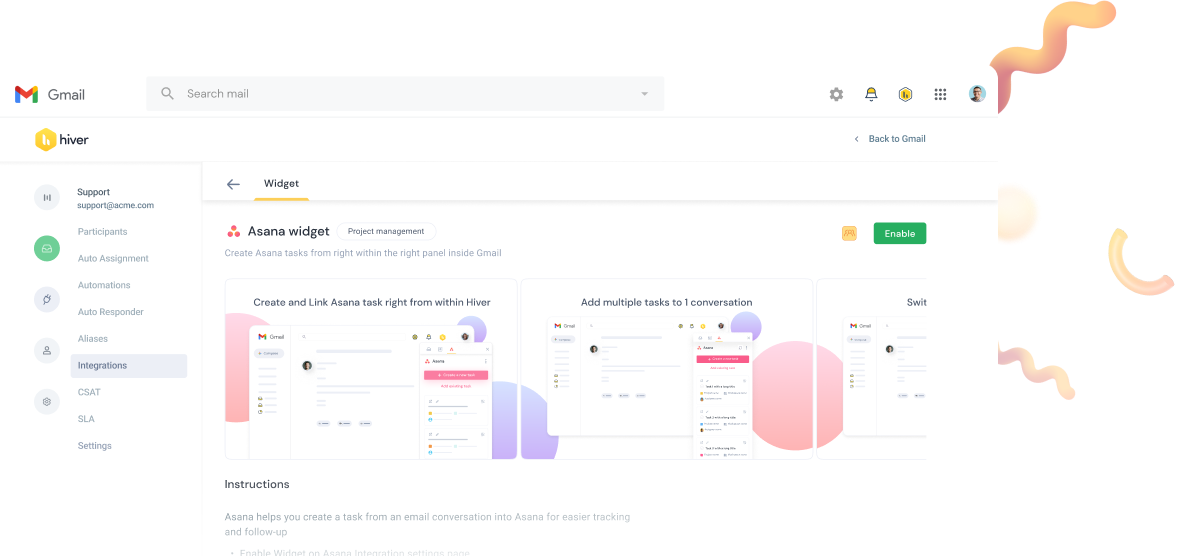Select the green shared inbox sidebar icon
The image size is (1178, 556).
(x=47, y=248)
